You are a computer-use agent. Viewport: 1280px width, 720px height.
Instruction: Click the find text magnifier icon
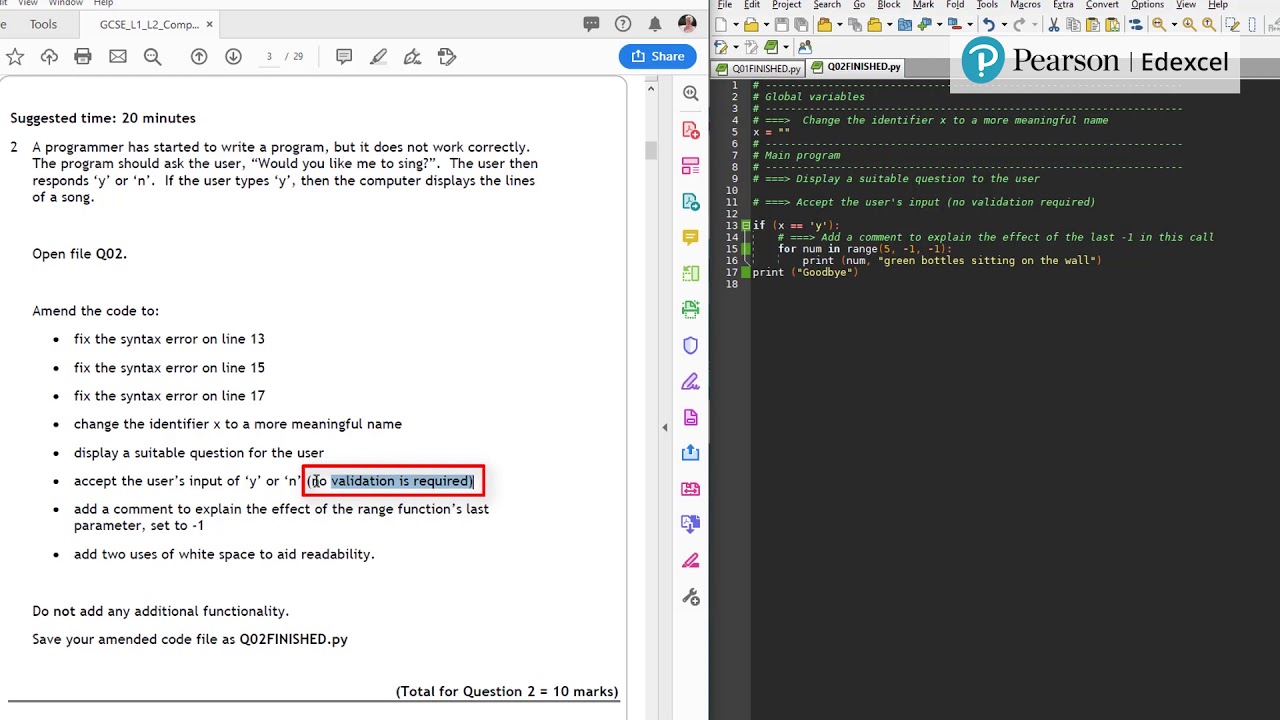[152, 57]
